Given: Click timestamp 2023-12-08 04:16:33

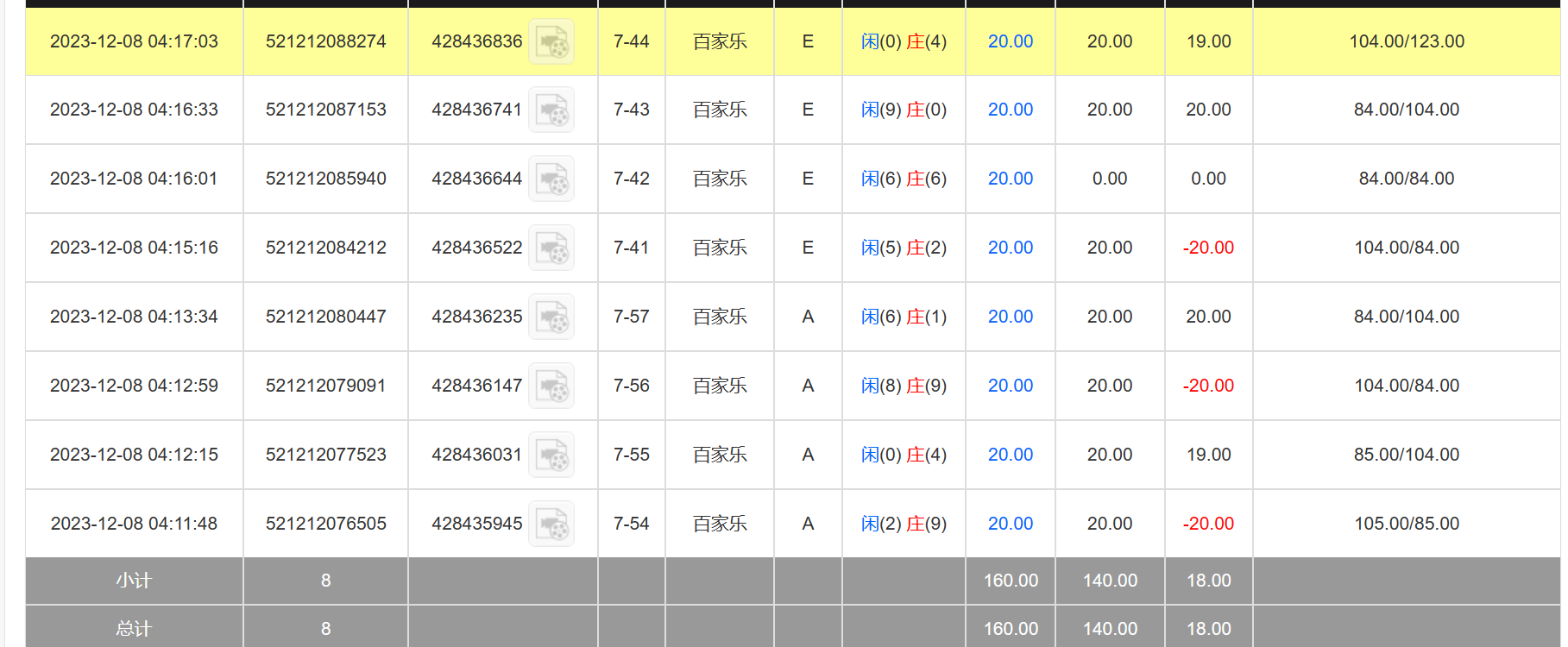Looking at the screenshot, I should coord(134,110).
